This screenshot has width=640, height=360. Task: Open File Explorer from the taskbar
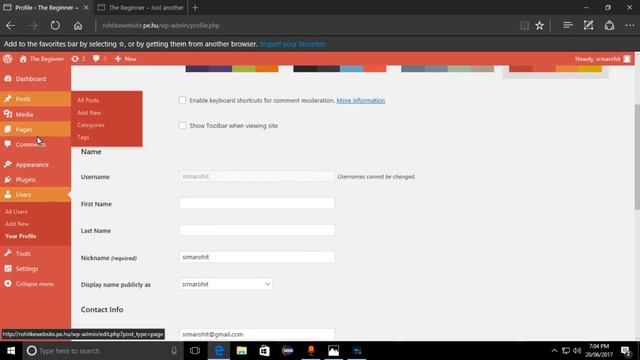242,351
